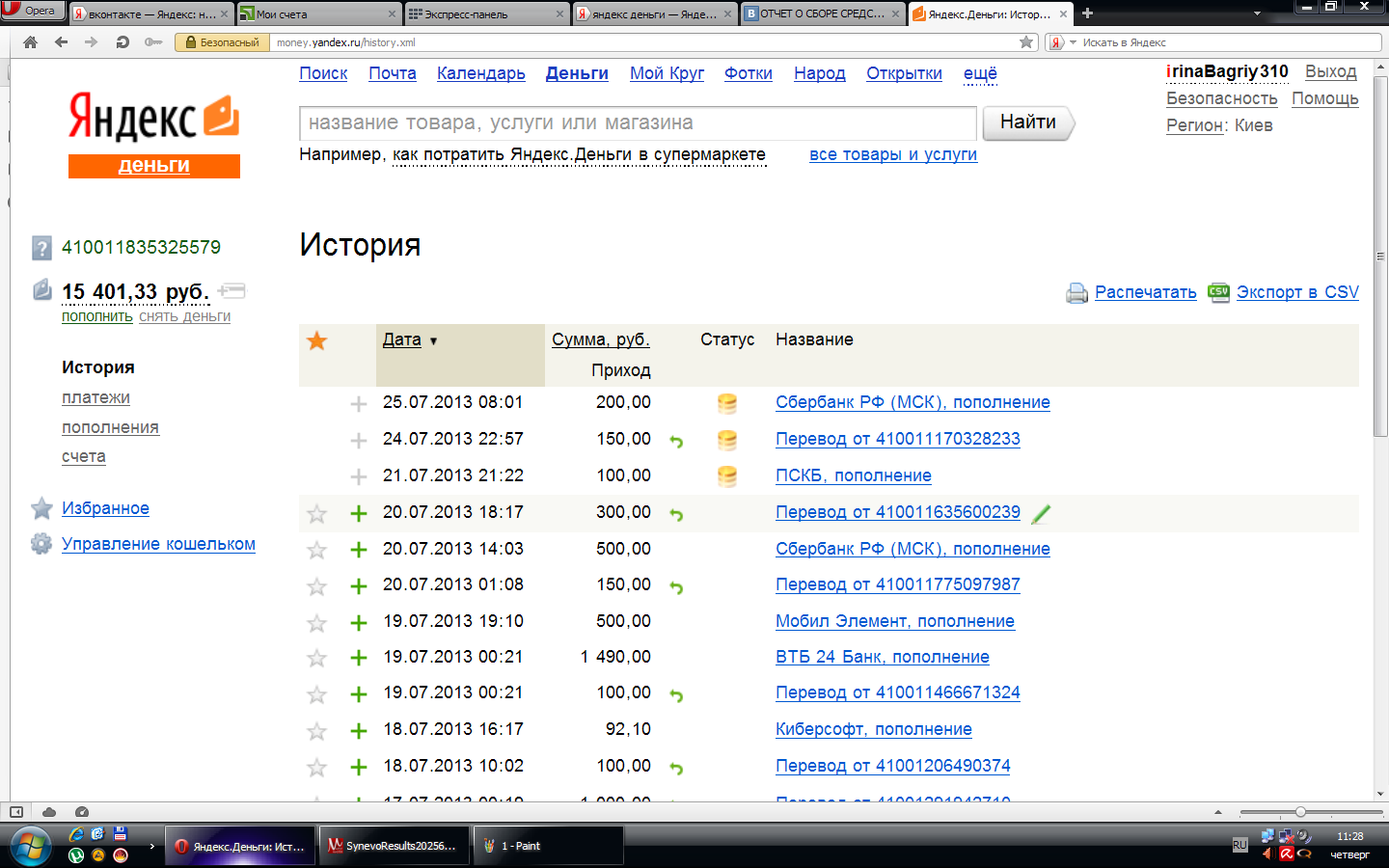Open the Календарь service link
Screen dimensions: 1389x868
click(x=481, y=73)
